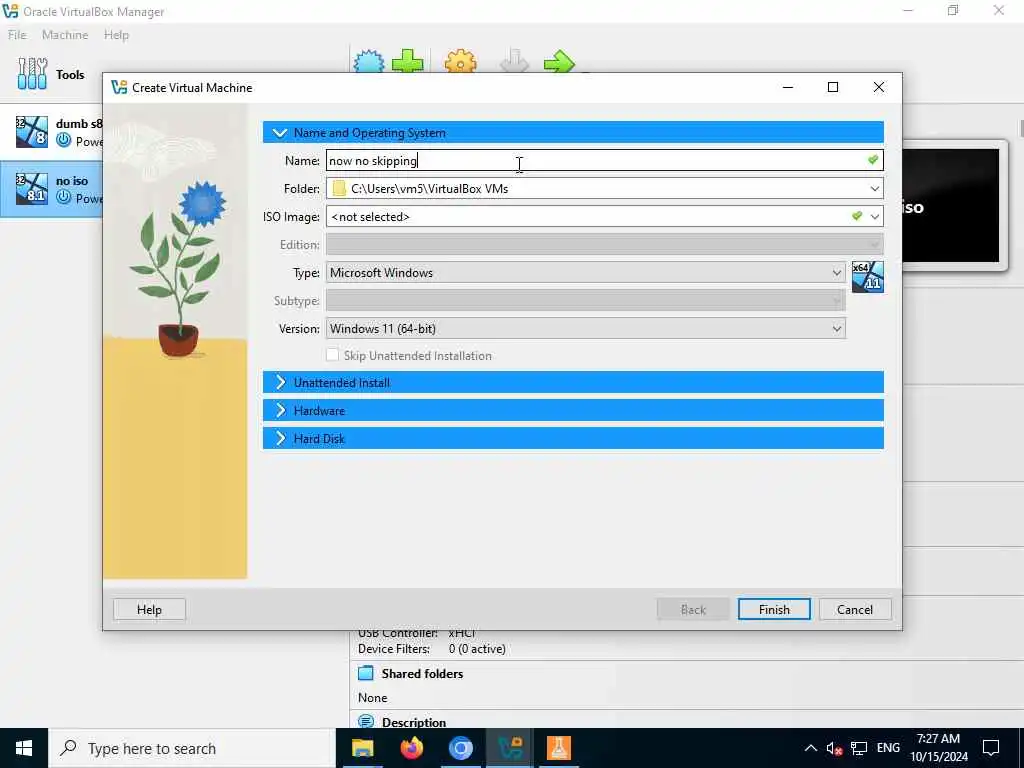The height and width of the screenshot is (768, 1024).
Task: Close the Create Virtual Machine dialog
Action: 879,87
